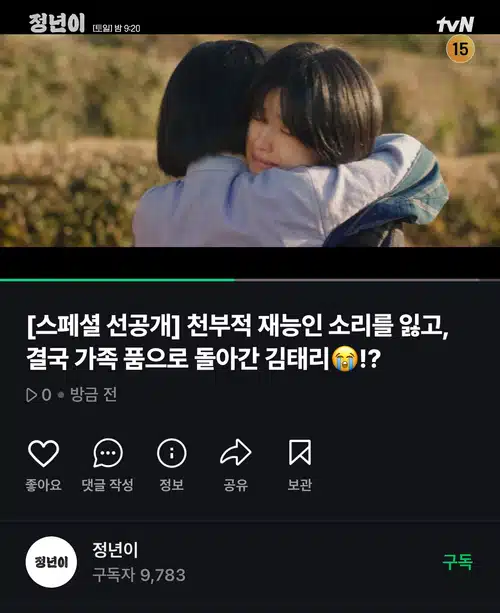Open the comment bubble icon
The height and width of the screenshot is (613, 500).
click(x=108, y=453)
